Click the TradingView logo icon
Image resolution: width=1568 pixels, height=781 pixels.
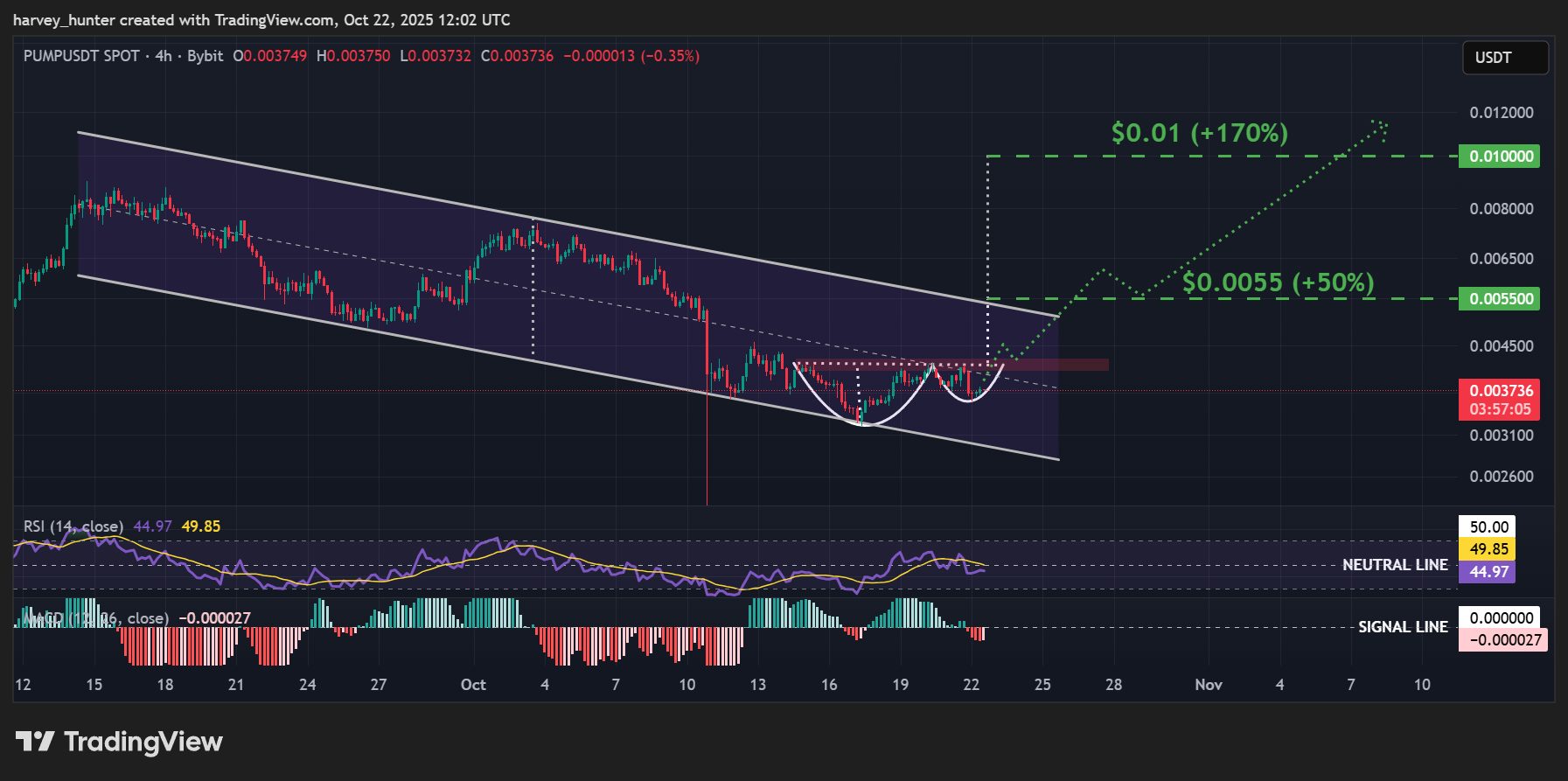tap(35, 742)
